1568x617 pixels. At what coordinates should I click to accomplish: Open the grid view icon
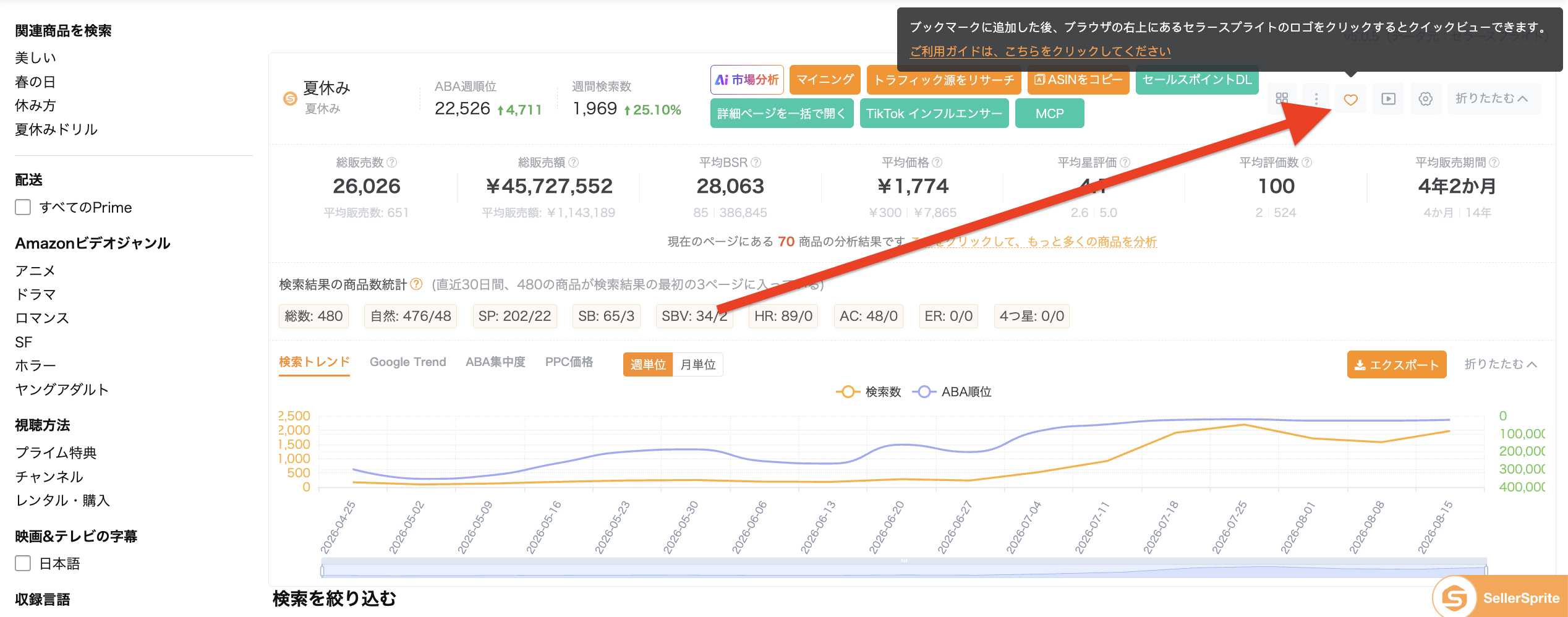(1282, 99)
